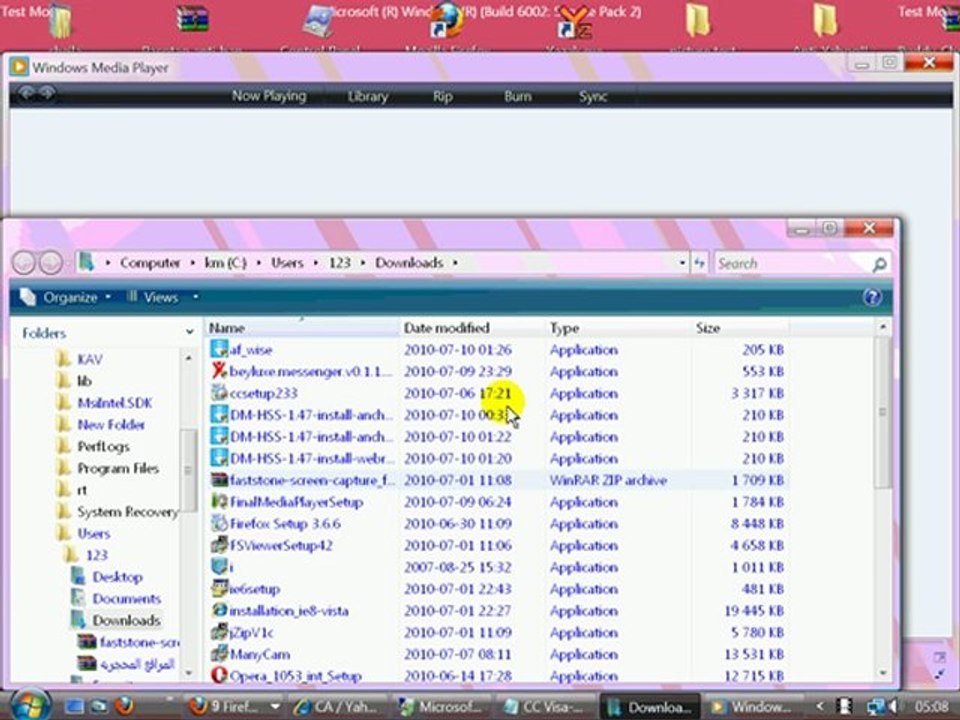Open the Views dropdown arrow

pyautogui.click(x=195, y=297)
